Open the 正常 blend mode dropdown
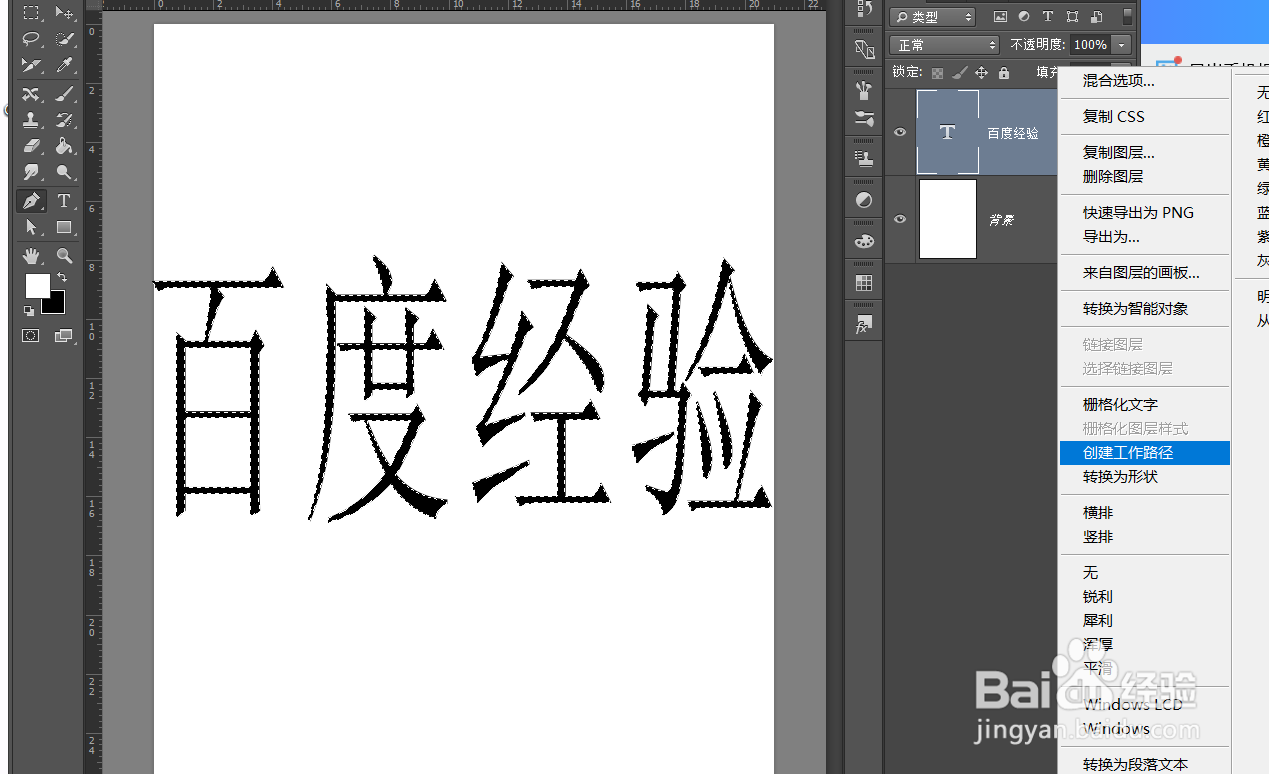Screen dimensions: 1269x774 click(944, 45)
